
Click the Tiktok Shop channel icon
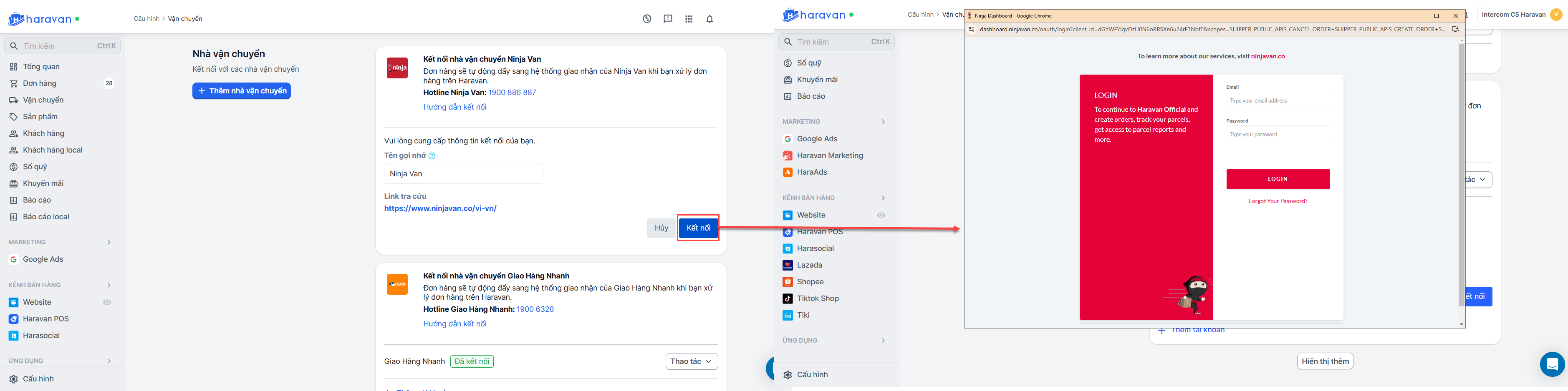[x=788, y=298]
